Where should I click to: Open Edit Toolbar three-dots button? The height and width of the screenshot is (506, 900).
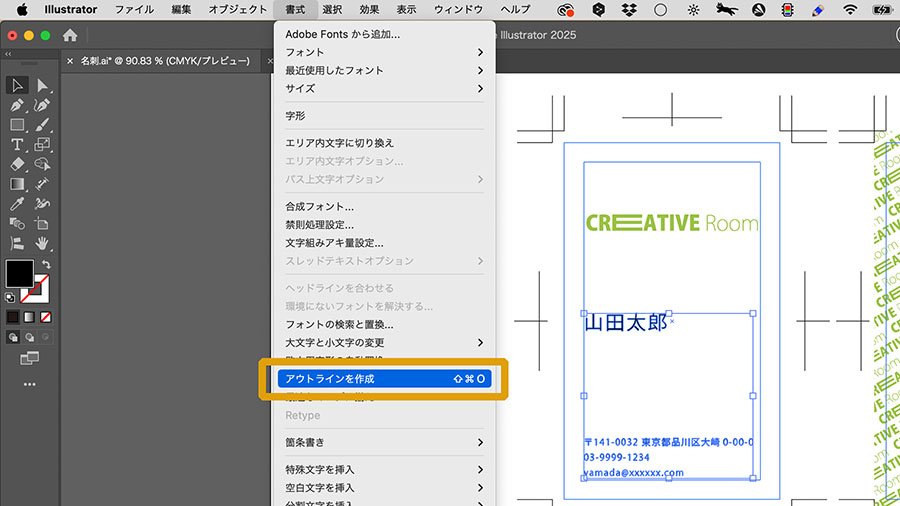point(29,384)
